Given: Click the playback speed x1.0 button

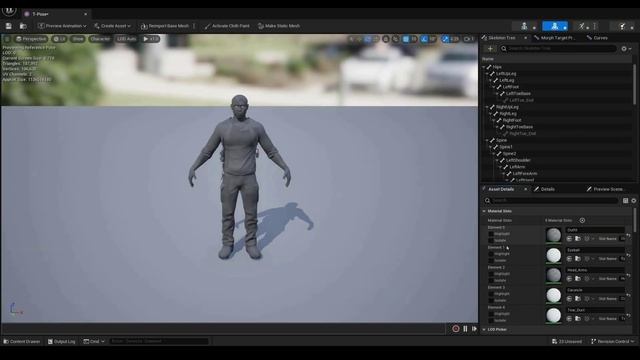Looking at the screenshot, I should (x=150, y=39).
